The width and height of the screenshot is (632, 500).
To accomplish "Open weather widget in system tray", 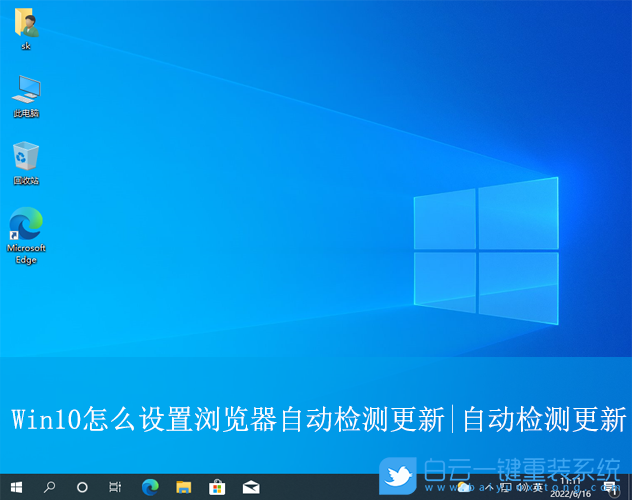I will click(464, 488).
